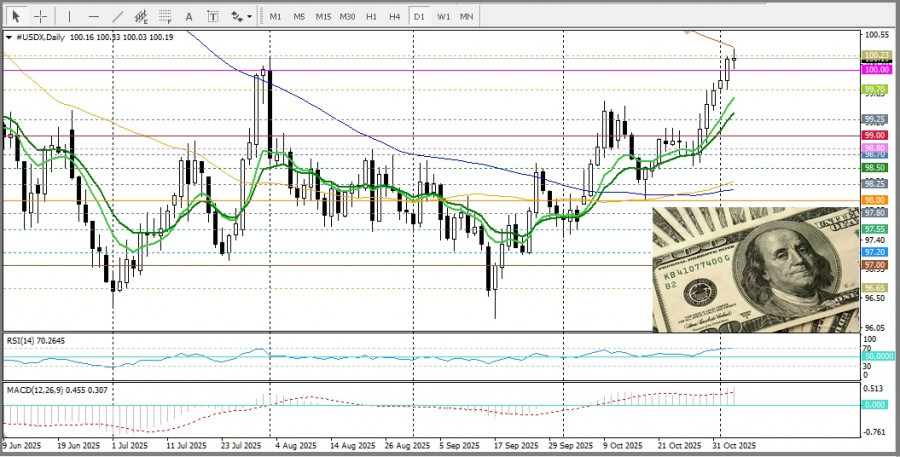Activate the crosshair tool
900x457 pixels.
point(40,16)
